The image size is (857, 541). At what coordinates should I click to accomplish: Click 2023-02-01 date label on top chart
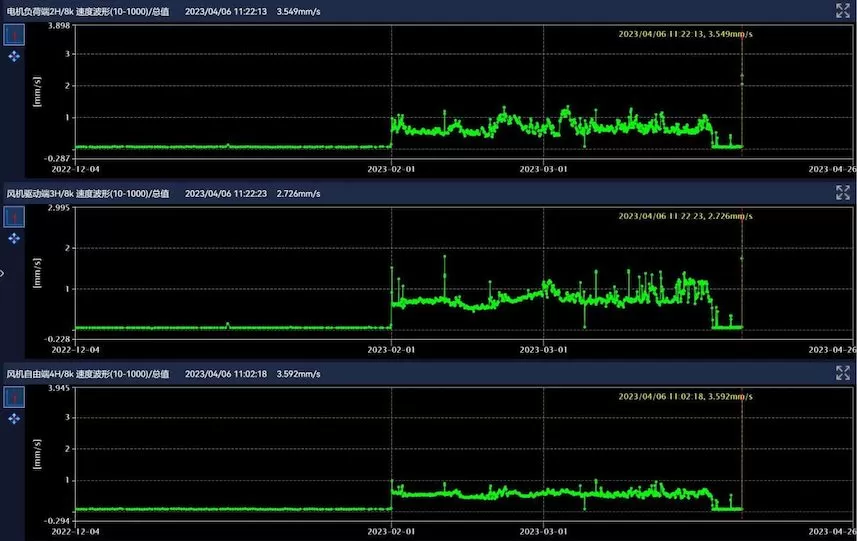390,169
